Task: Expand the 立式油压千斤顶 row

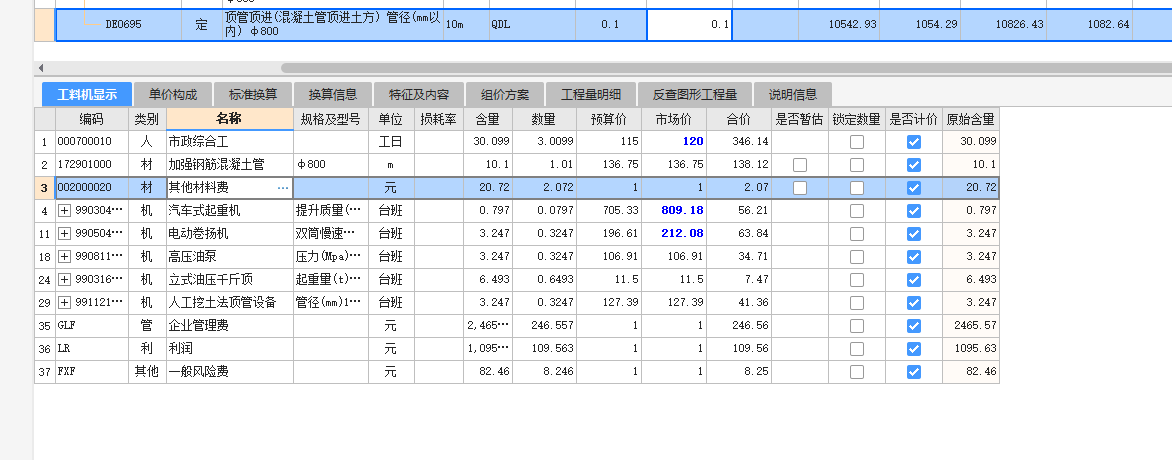Action: (x=64, y=280)
